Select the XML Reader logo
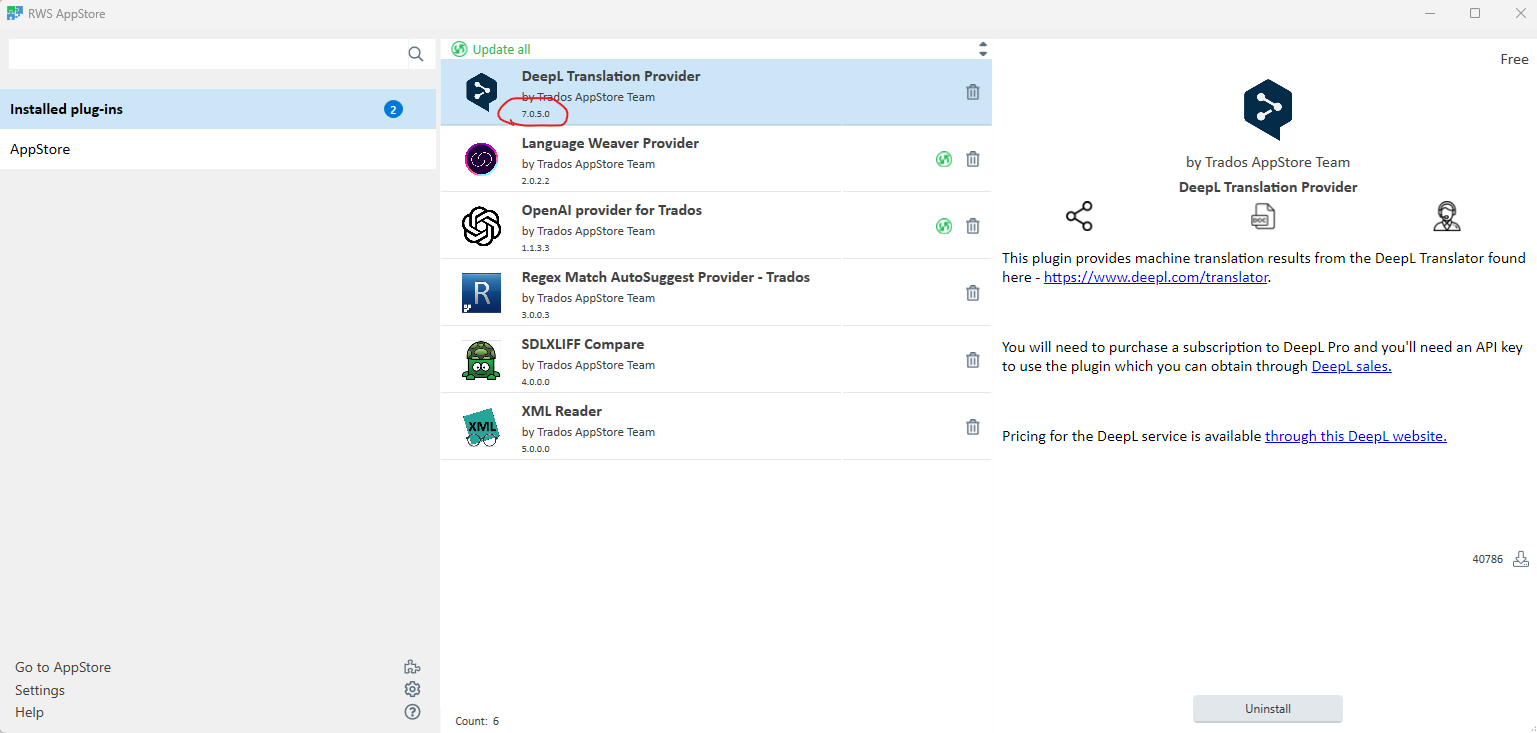Image resolution: width=1537 pixels, height=733 pixels. 481,427
